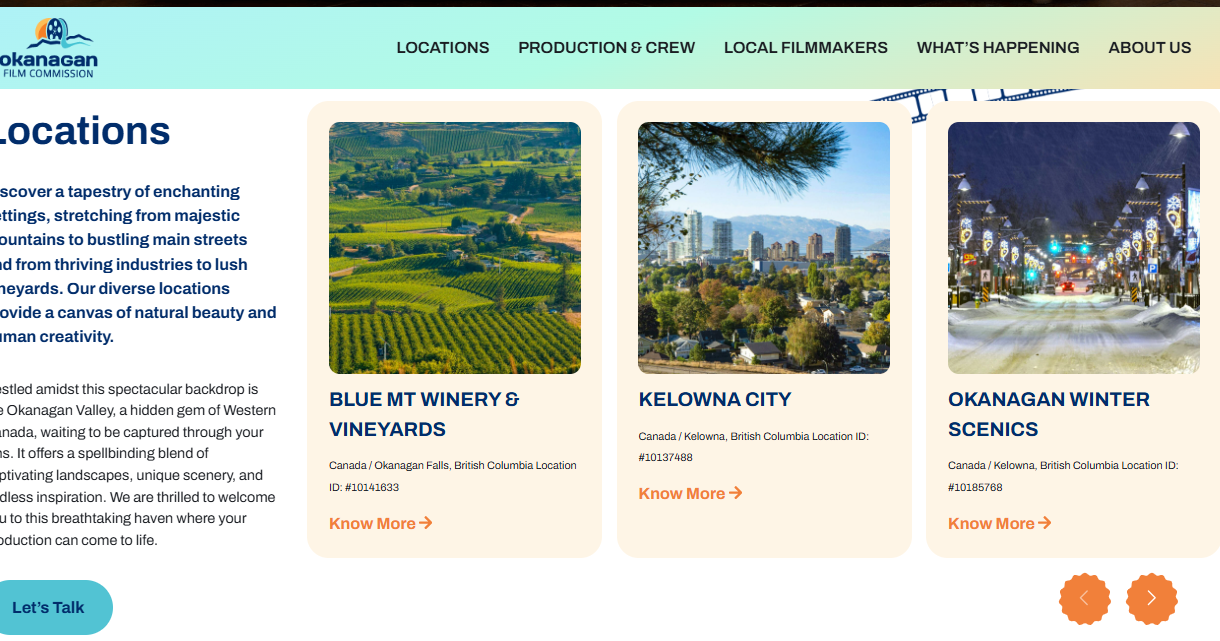Image resolution: width=1220 pixels, height=641 pixels.
Task: Click the Locations section heading
Action: click(84, 131)
